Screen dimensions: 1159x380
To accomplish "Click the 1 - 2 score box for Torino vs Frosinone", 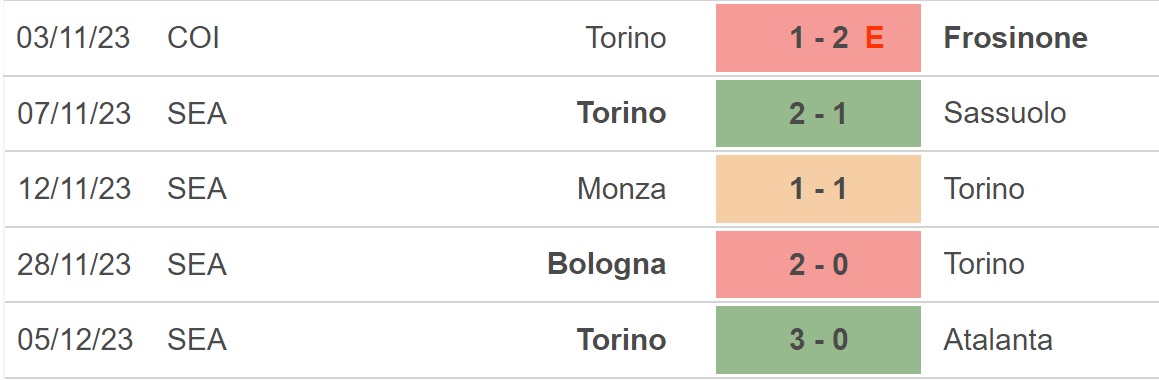I will coord(818,38).
